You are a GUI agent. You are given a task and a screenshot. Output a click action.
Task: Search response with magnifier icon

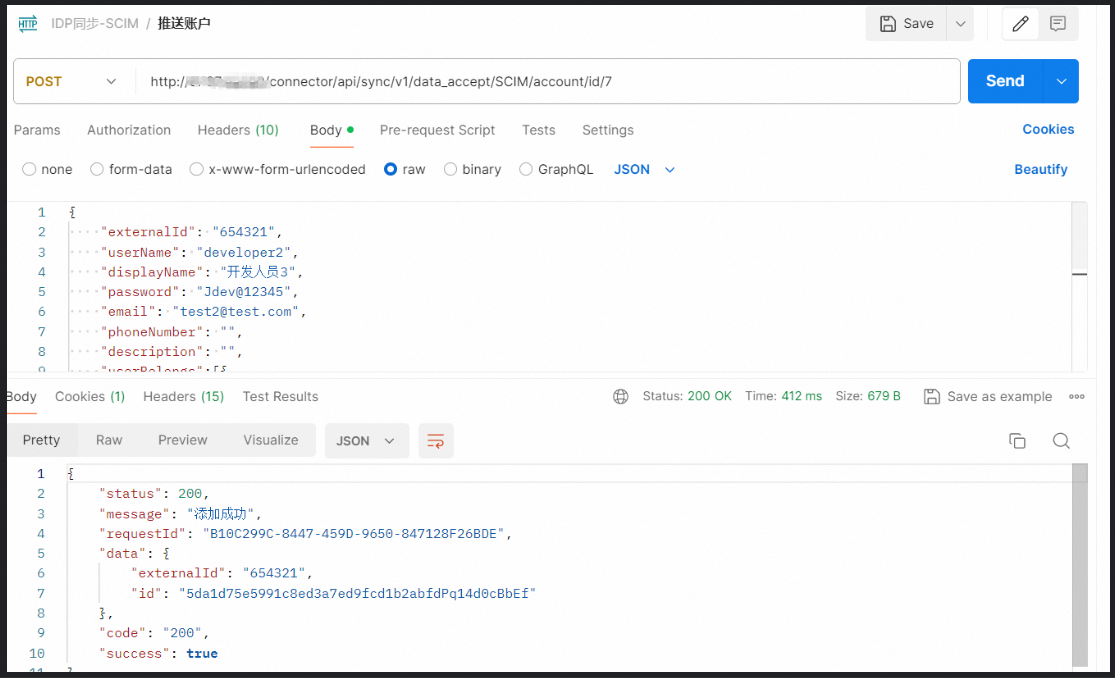[1061, 441]
